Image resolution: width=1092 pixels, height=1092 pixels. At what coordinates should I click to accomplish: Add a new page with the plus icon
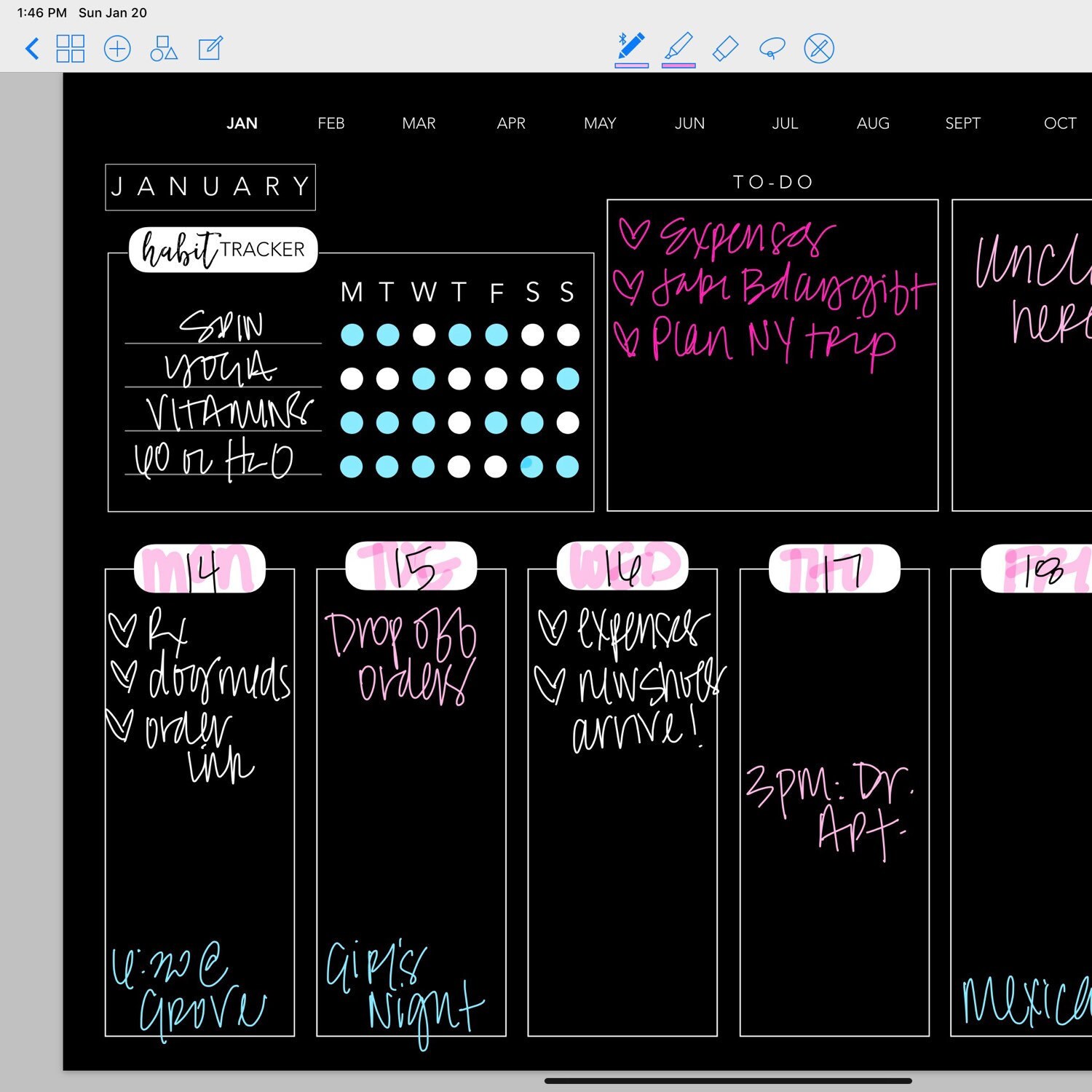pos(117,49)
